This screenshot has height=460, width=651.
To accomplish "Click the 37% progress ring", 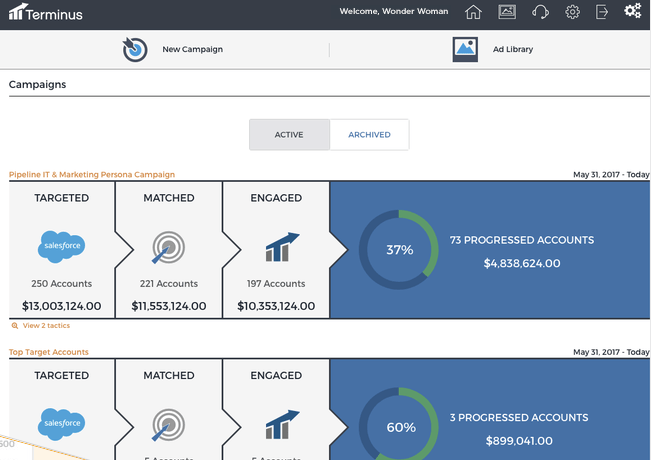I will point(399,250).
